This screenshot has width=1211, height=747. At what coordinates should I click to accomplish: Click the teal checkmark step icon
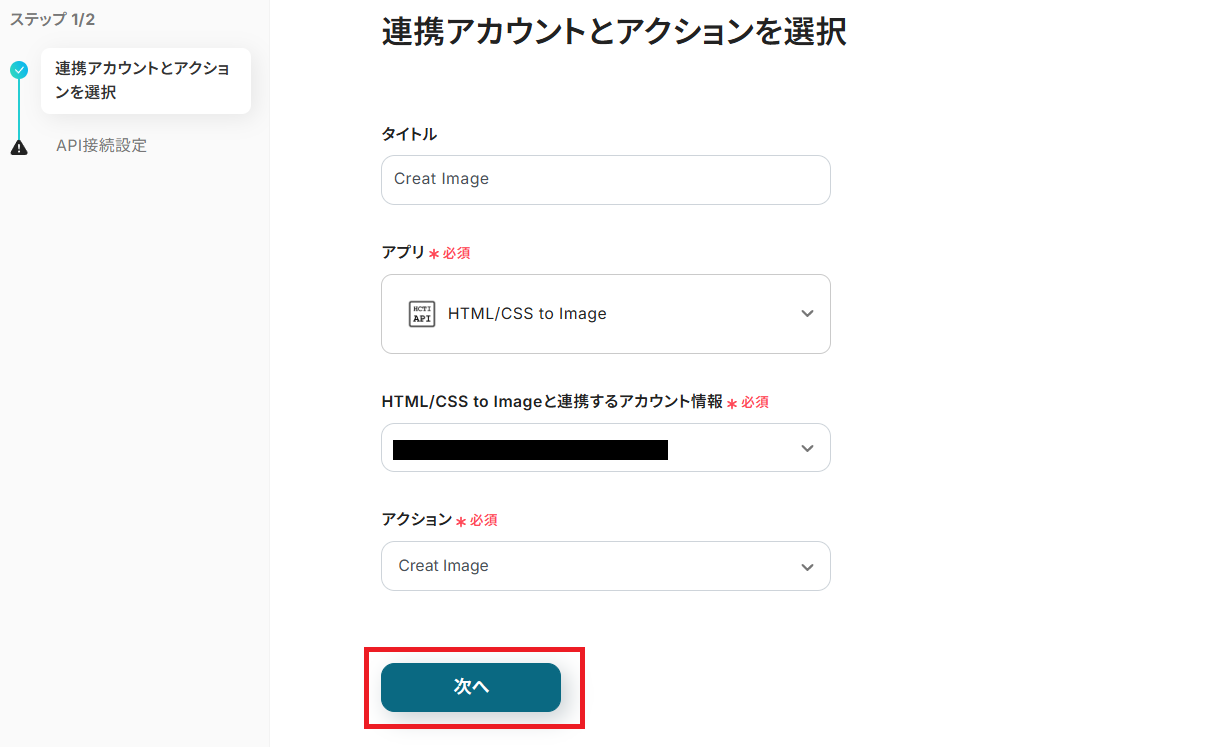pyautogui.click(x=19, y=70)
